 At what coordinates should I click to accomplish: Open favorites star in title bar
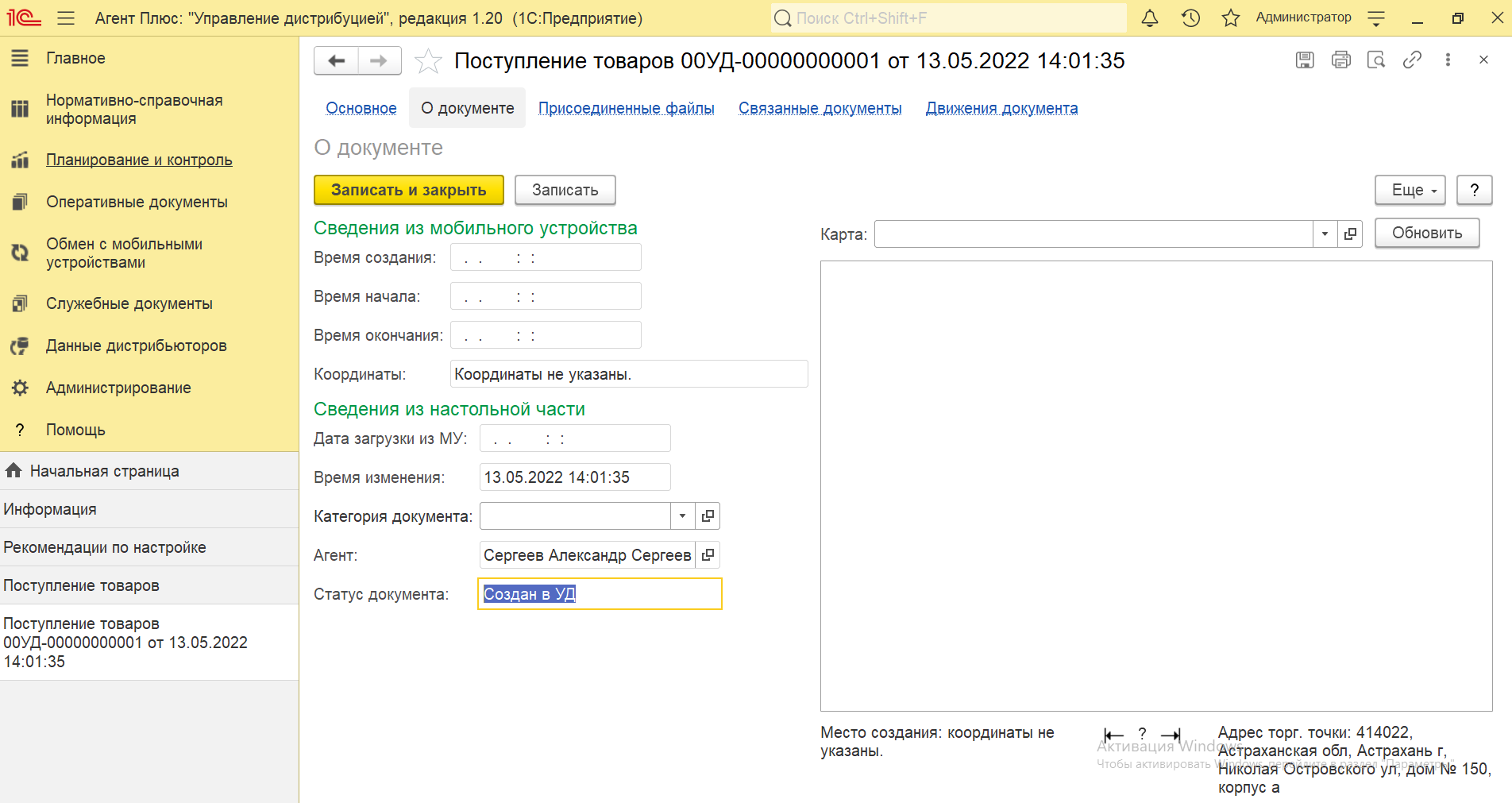tap(1230, 18)
